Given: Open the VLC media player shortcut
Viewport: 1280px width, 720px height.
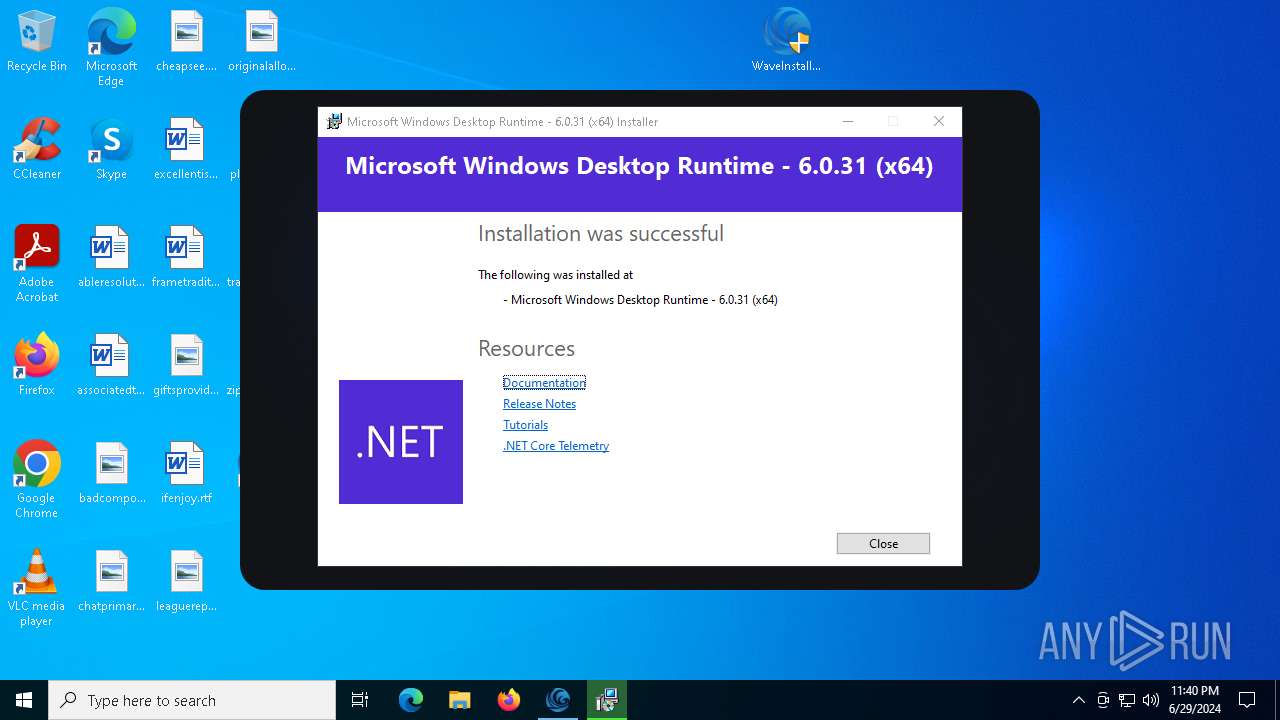Looking at the screenshot, I should (x=37, y=588).
